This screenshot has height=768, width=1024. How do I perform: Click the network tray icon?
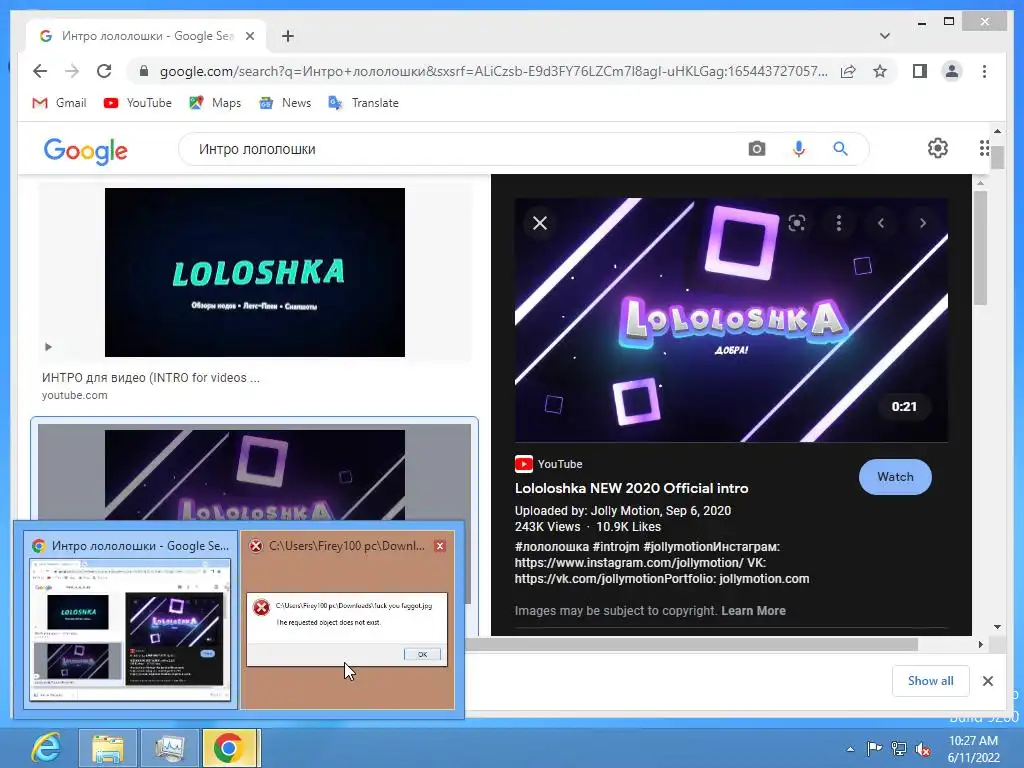[x=899, y=748]
